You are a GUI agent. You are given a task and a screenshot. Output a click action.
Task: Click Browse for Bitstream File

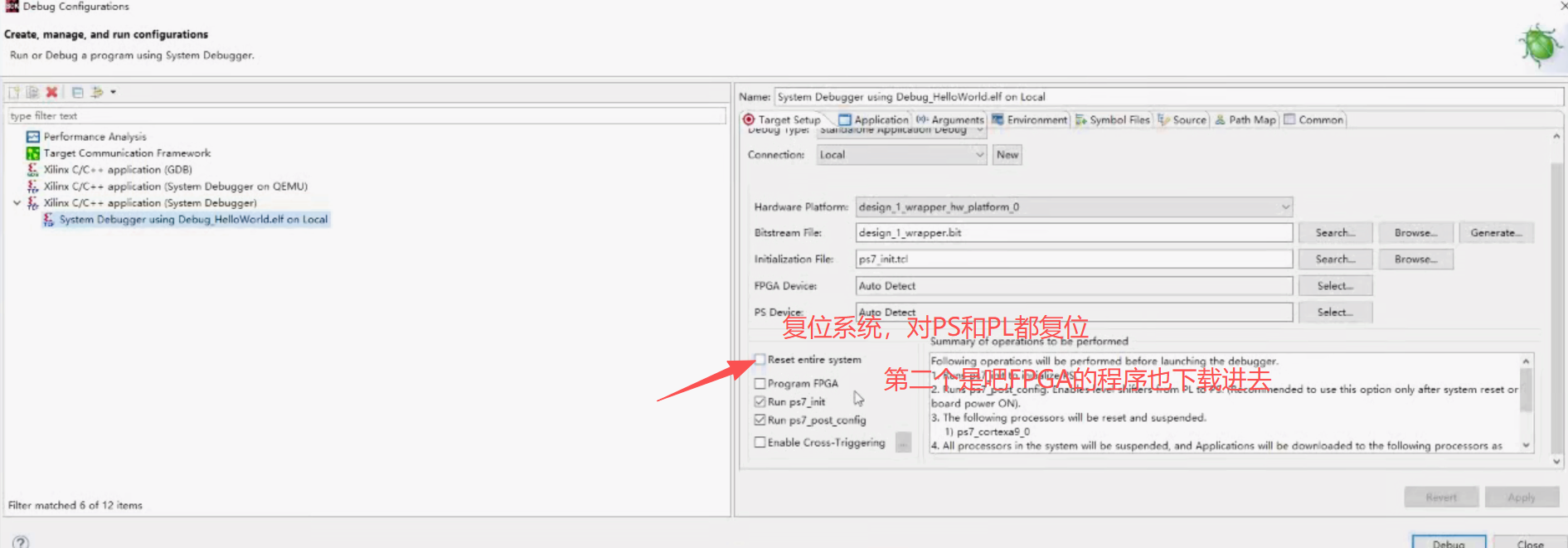click(1415, 233)
